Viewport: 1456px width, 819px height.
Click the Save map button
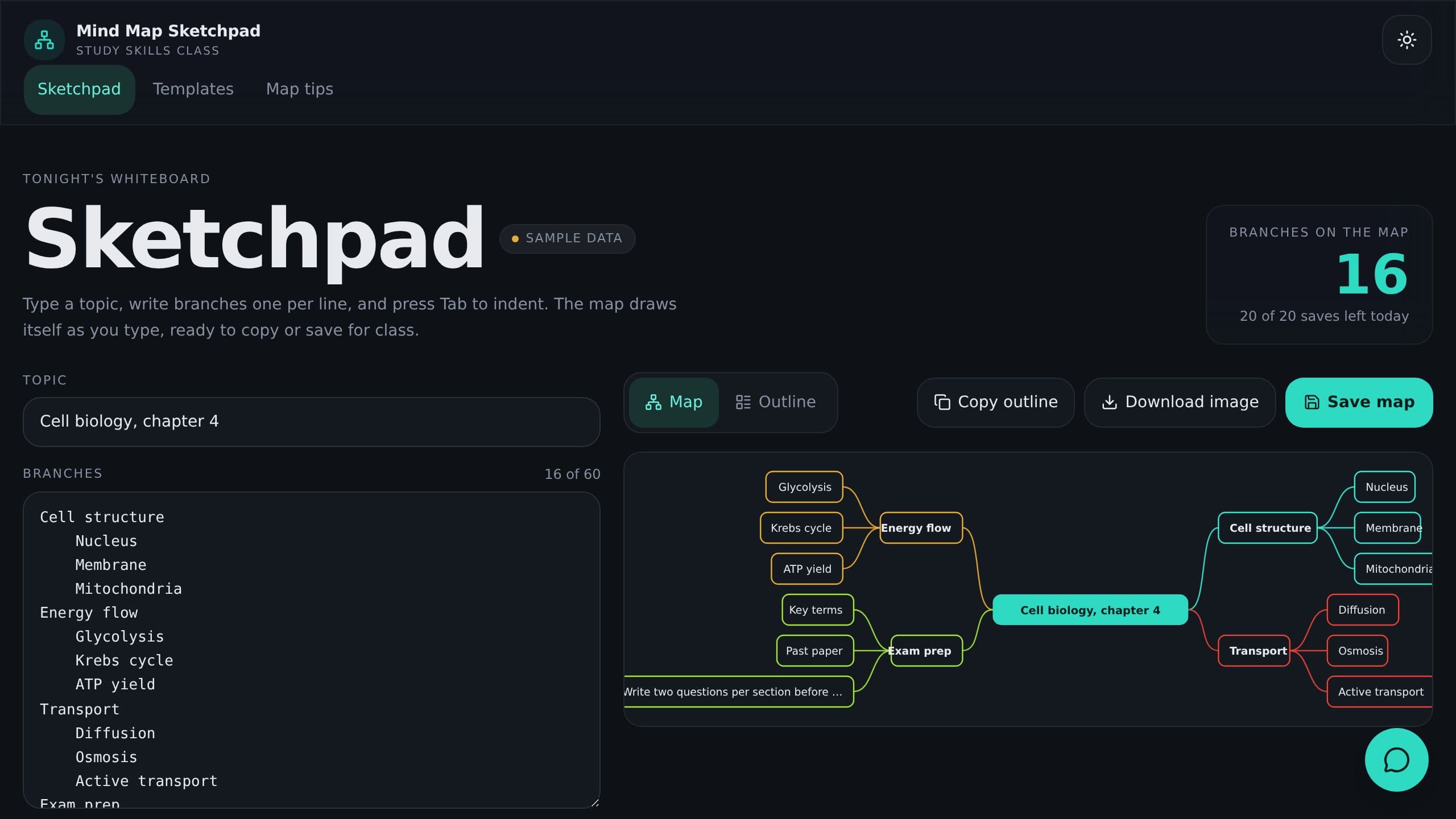tap(1359, 402)
